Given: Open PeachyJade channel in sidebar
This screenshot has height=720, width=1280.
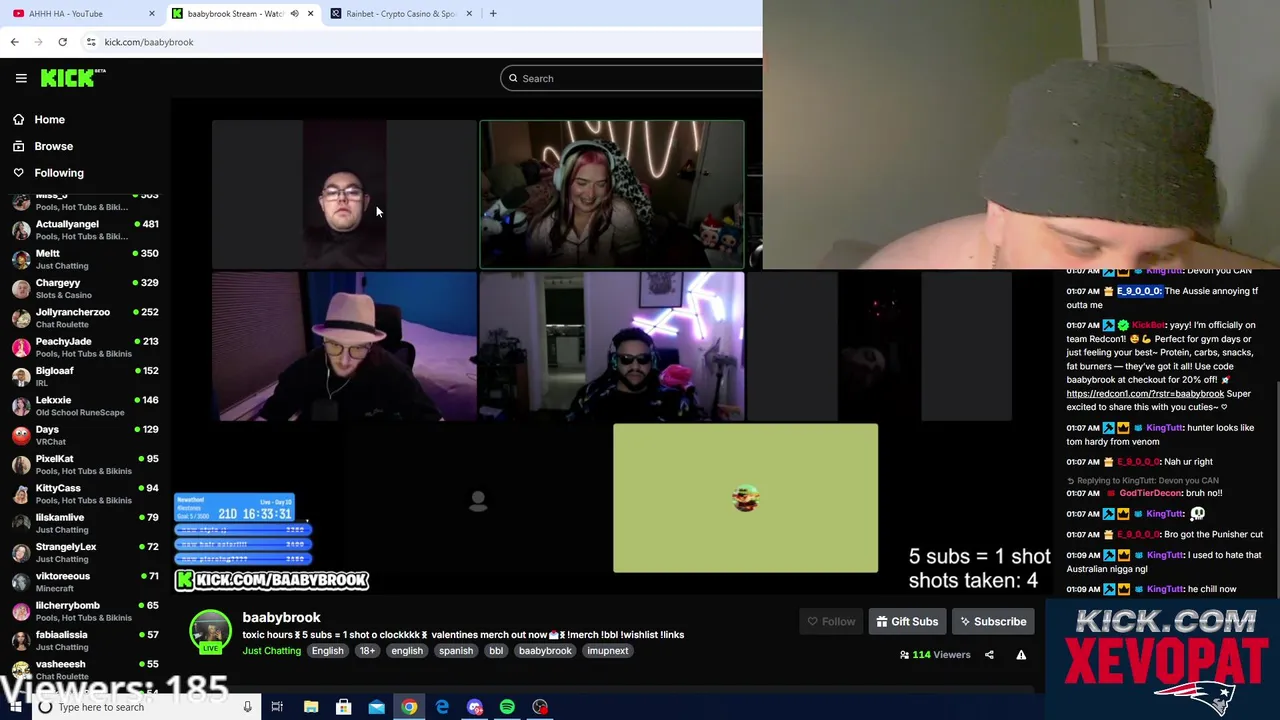Looking at the screenshot, I should (x=85, y=347).
